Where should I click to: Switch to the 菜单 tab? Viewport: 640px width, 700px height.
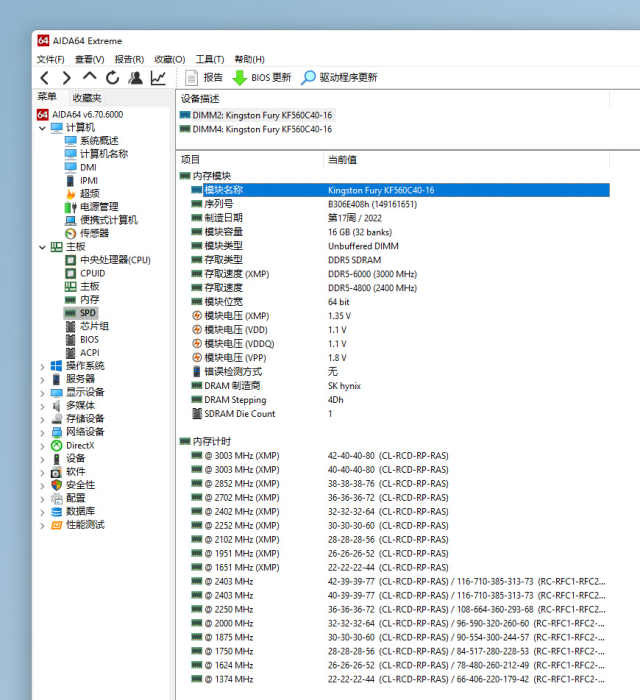47,96
